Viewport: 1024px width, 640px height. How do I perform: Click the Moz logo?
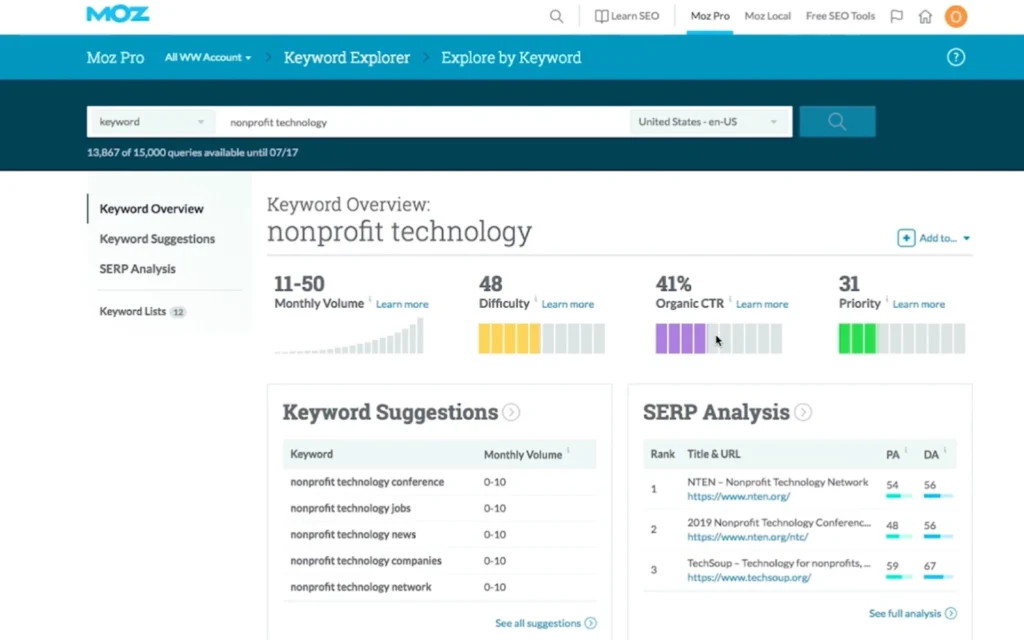118,14
